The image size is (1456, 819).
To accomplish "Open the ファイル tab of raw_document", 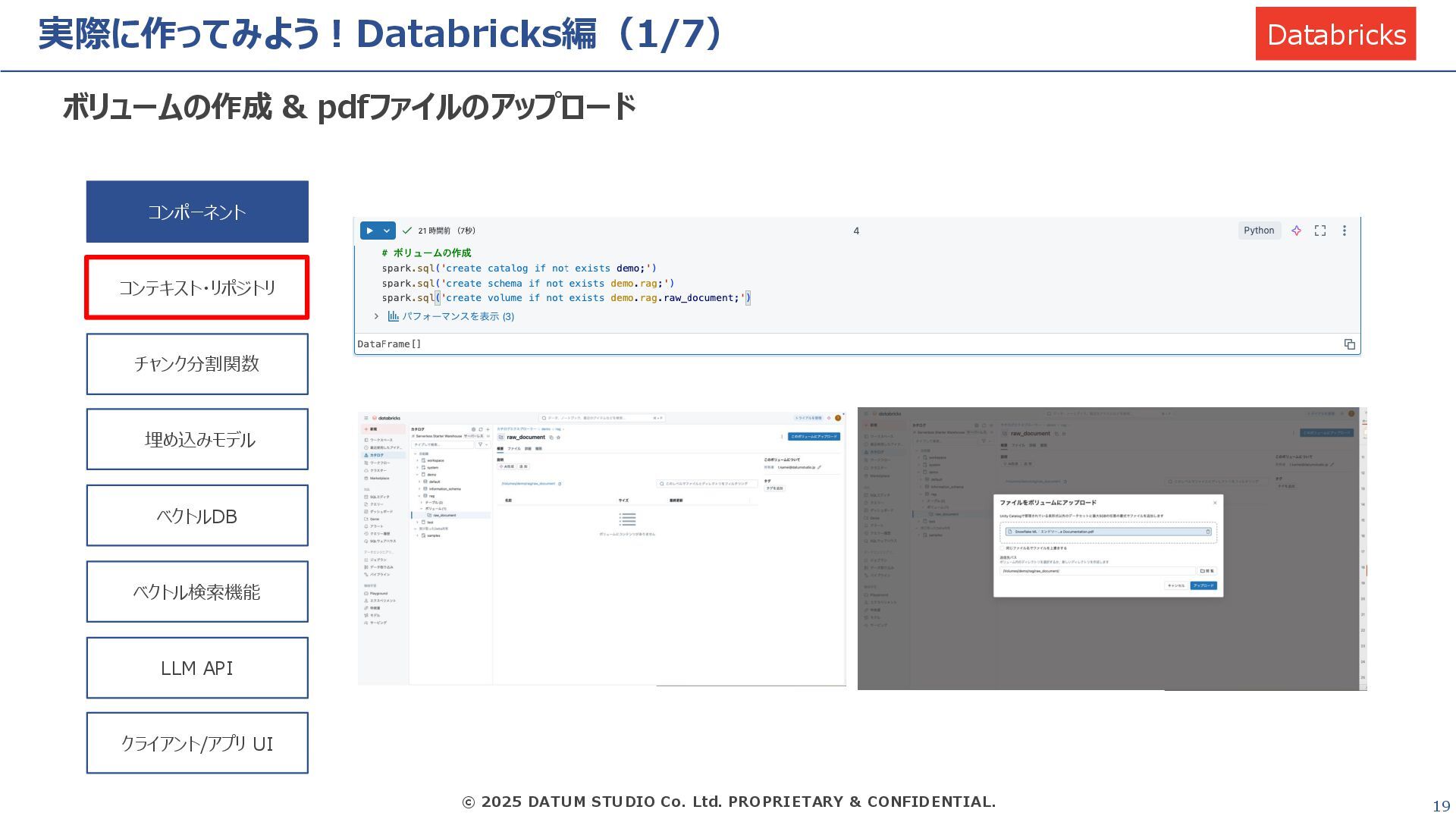I will click(514, 449).
